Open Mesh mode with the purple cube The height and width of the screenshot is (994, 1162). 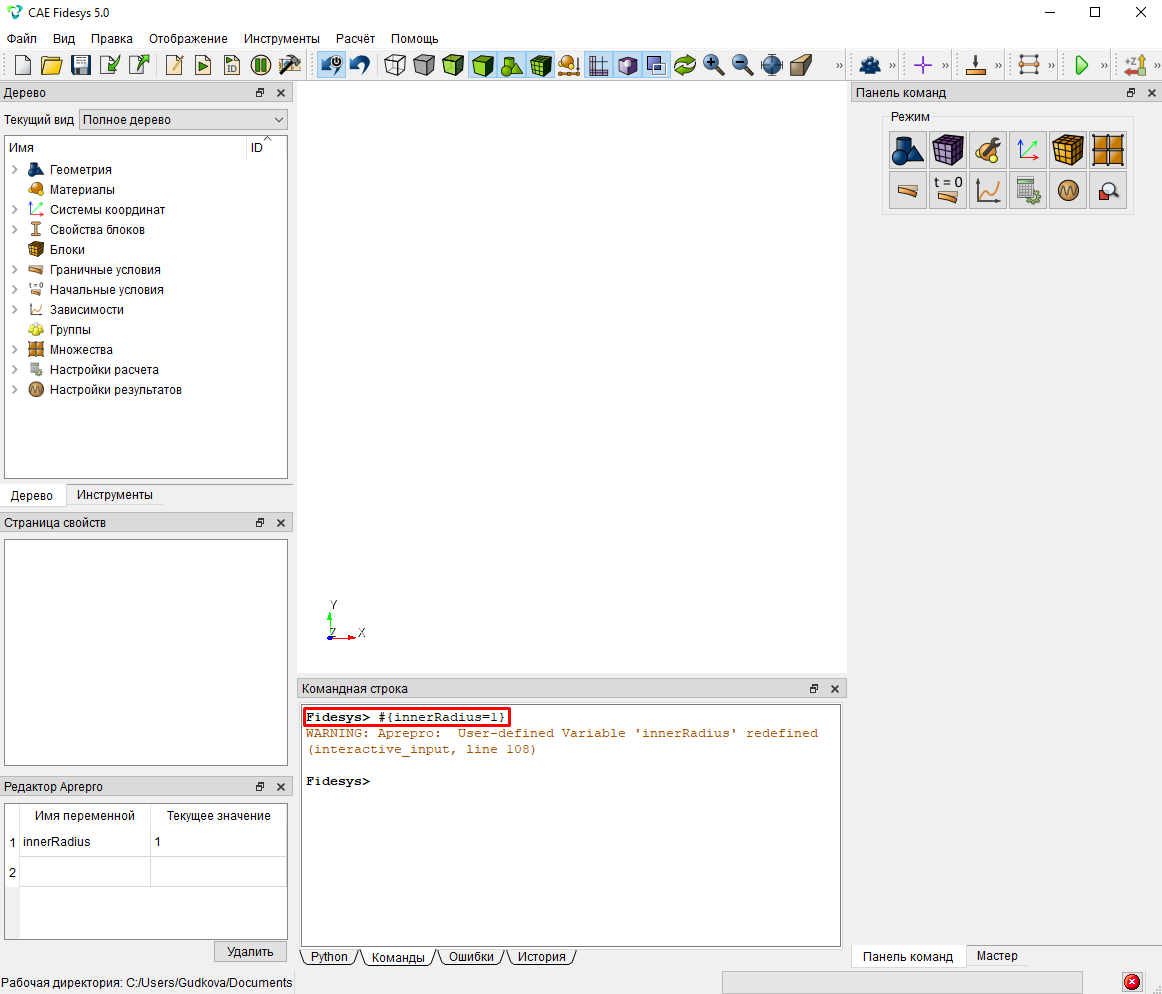(x=947, y=150)
